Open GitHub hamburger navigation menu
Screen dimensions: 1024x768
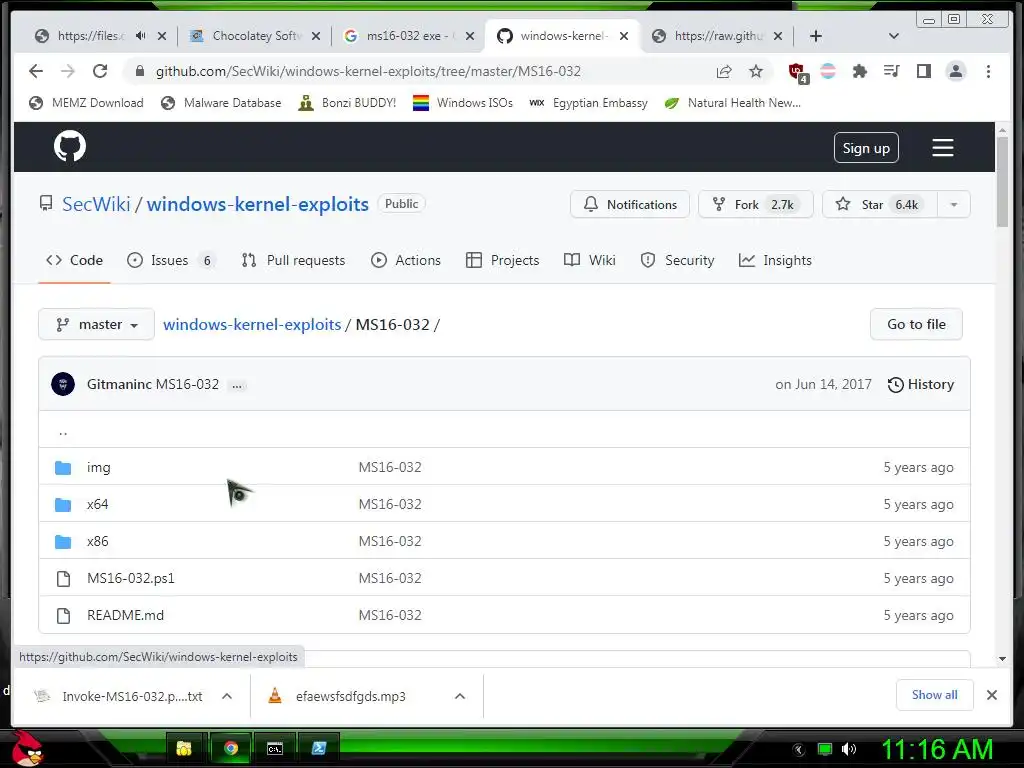point(942,148)
